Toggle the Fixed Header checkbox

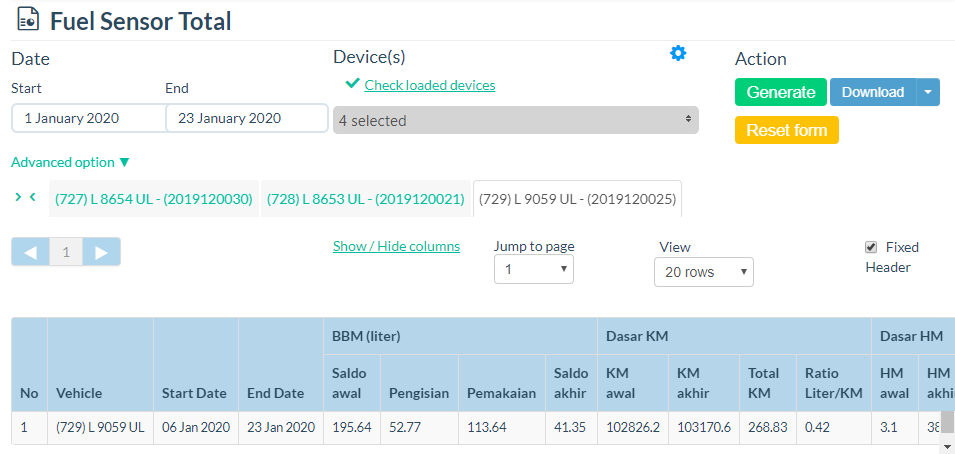871,247
